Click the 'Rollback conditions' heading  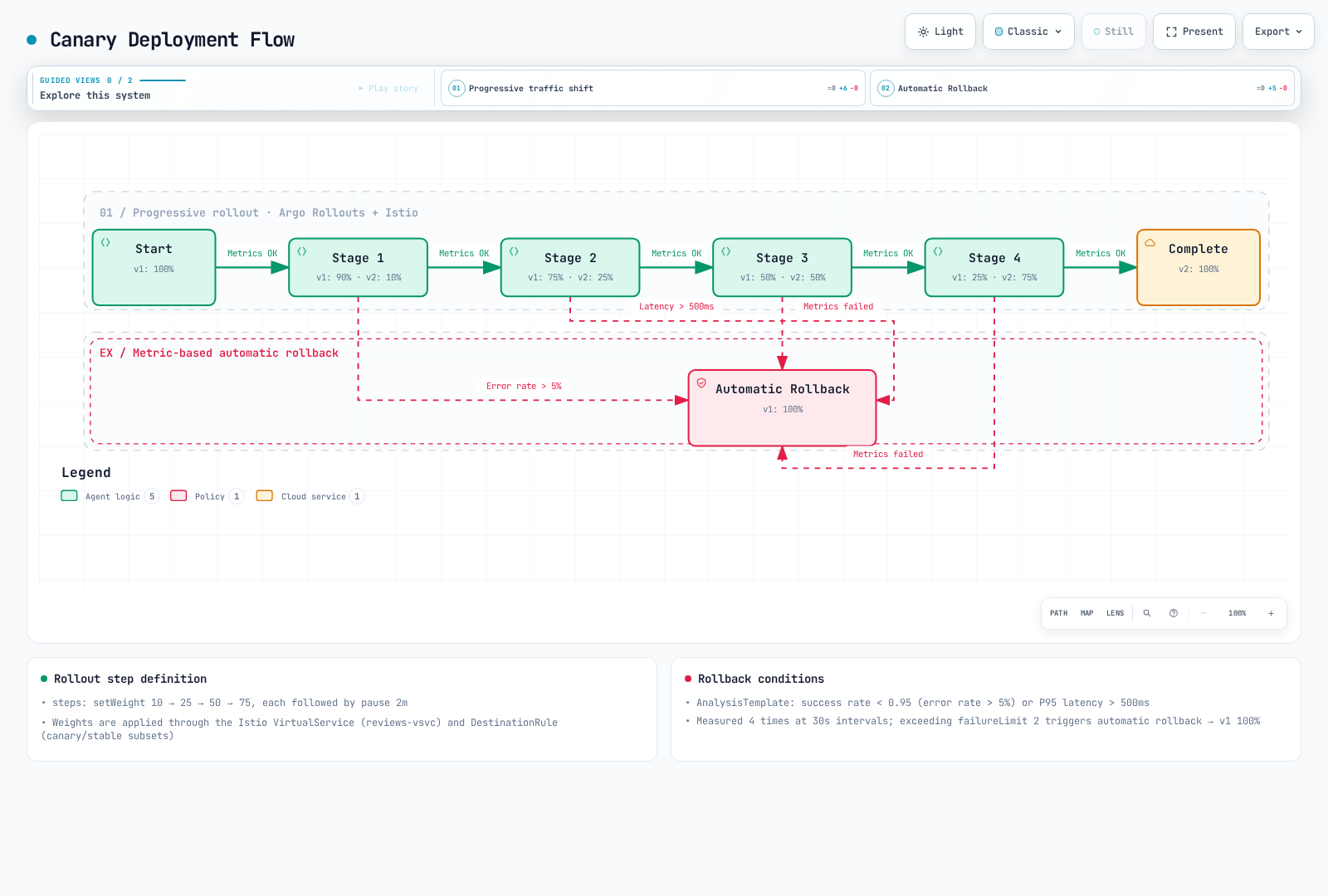761,679
